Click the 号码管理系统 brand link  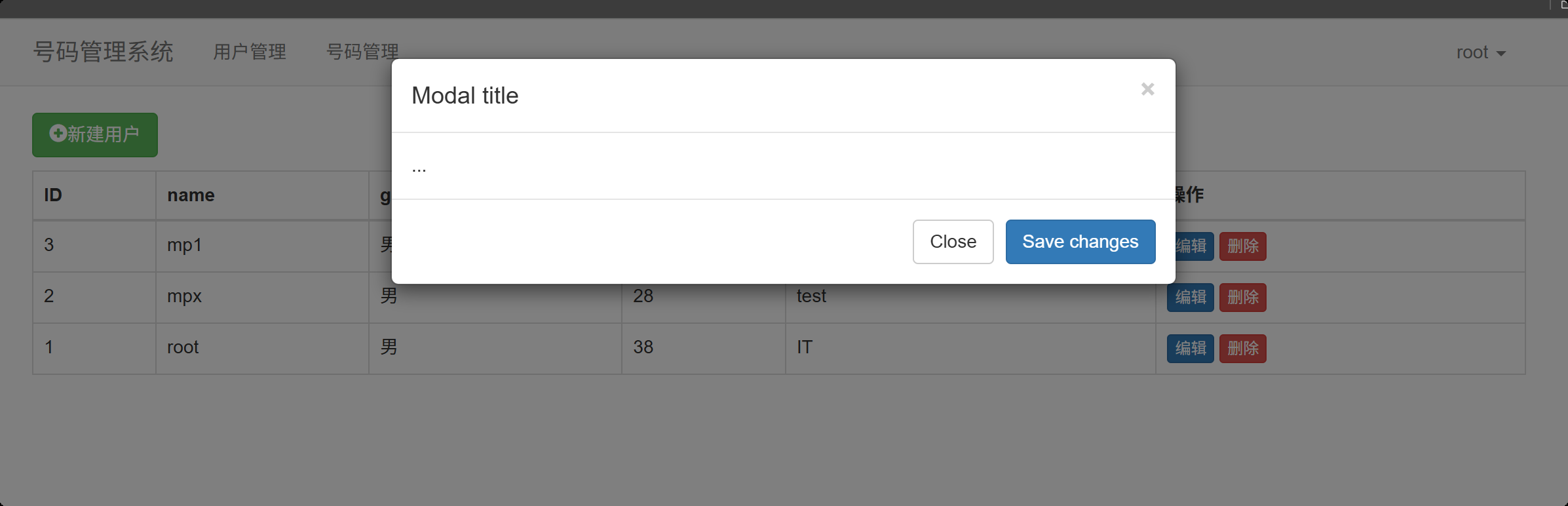[x=104, y=52]
